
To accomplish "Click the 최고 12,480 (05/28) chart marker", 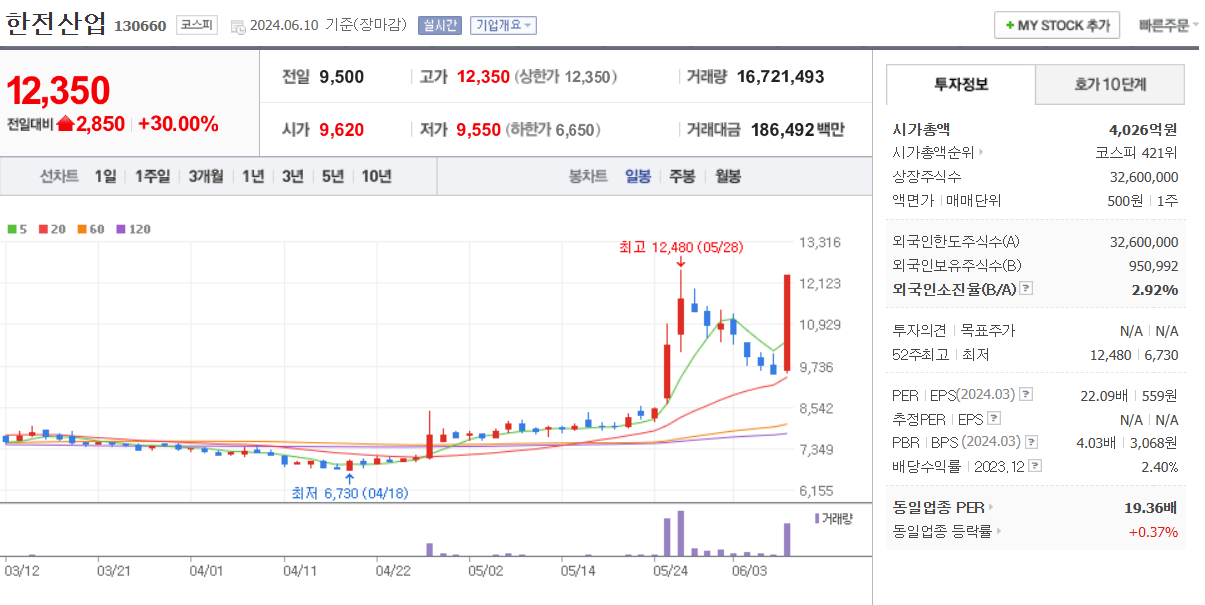I will click(682, 246).
